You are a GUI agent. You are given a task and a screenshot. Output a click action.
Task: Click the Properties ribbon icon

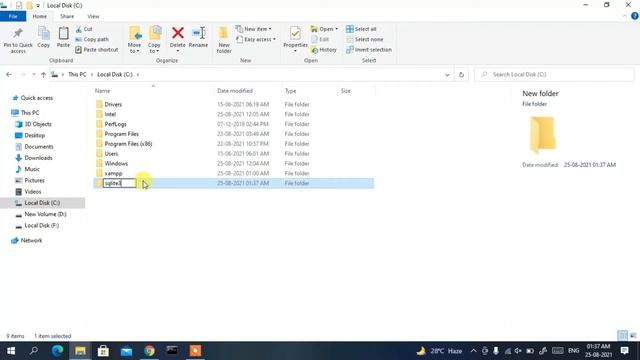pyautogui.click(x=295, y=34)
